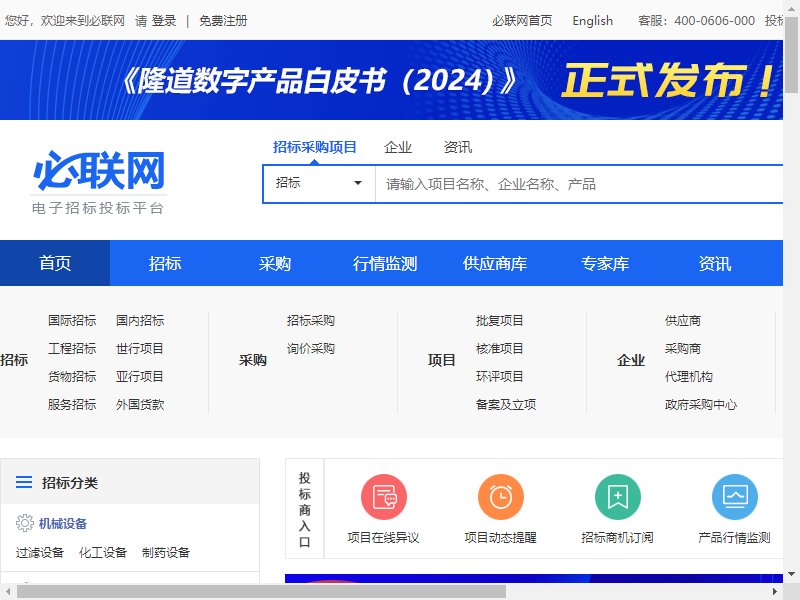The width and height of the screenshot is (800, 600).
Task: Open 机械设备 category
Action: [x=63, y=523]
